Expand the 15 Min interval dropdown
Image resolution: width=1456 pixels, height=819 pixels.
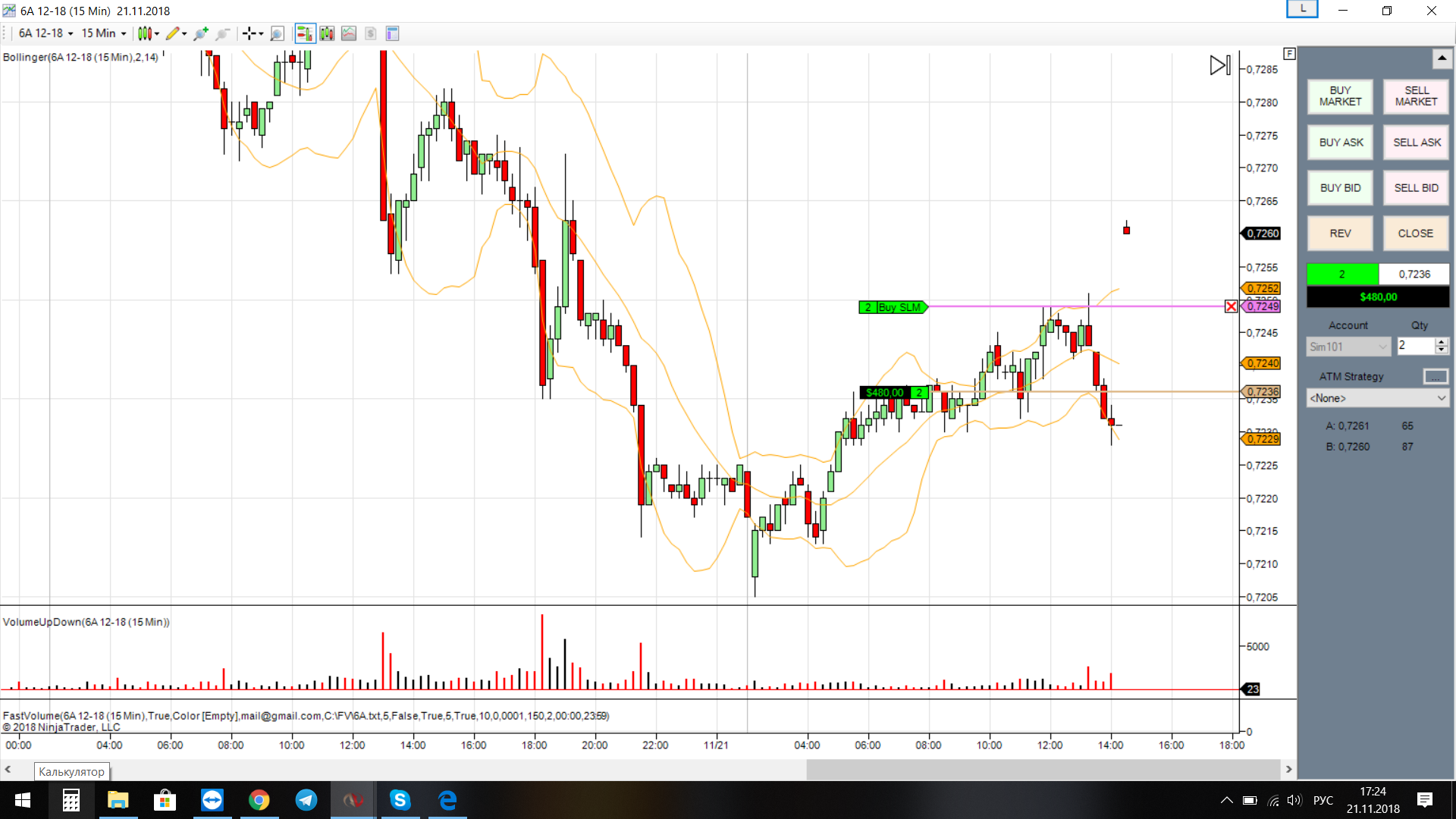[x=104, y=33]
